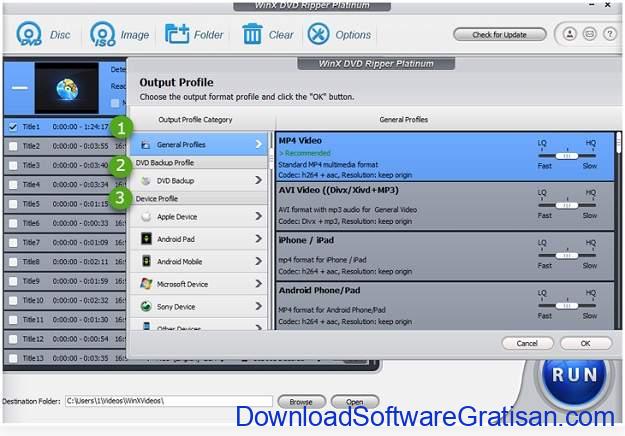This screenshot has height=436, width=625.
Task: Check the Title2 checkbox
Action: coord(13,146)
